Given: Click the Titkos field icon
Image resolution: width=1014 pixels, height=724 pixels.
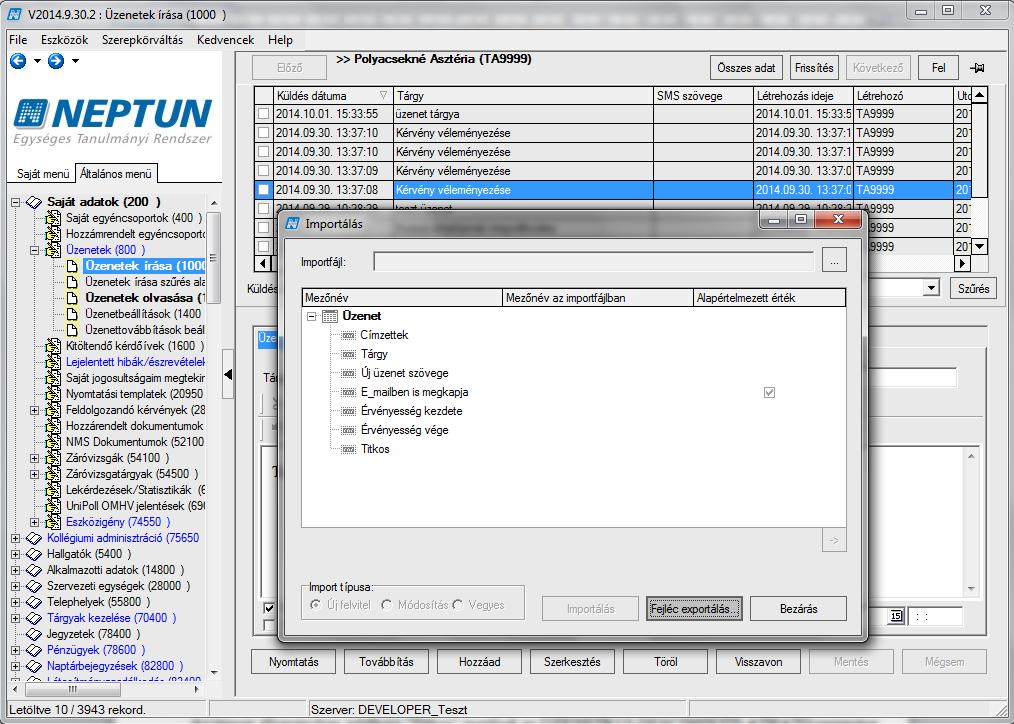Looking at the screenshot, I should [x=349, y=449].
